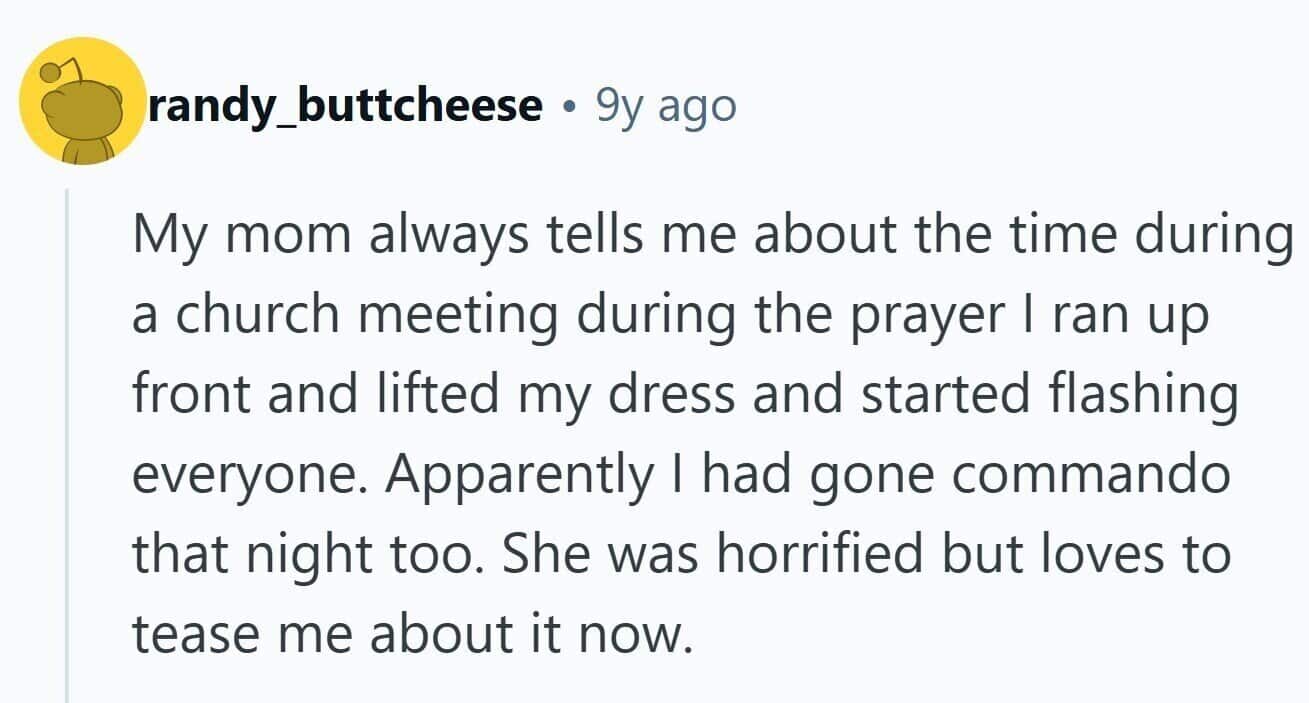Click the dot separator after the username
The height and width of the screenshot is (703, 1309).
click(569, 105)
